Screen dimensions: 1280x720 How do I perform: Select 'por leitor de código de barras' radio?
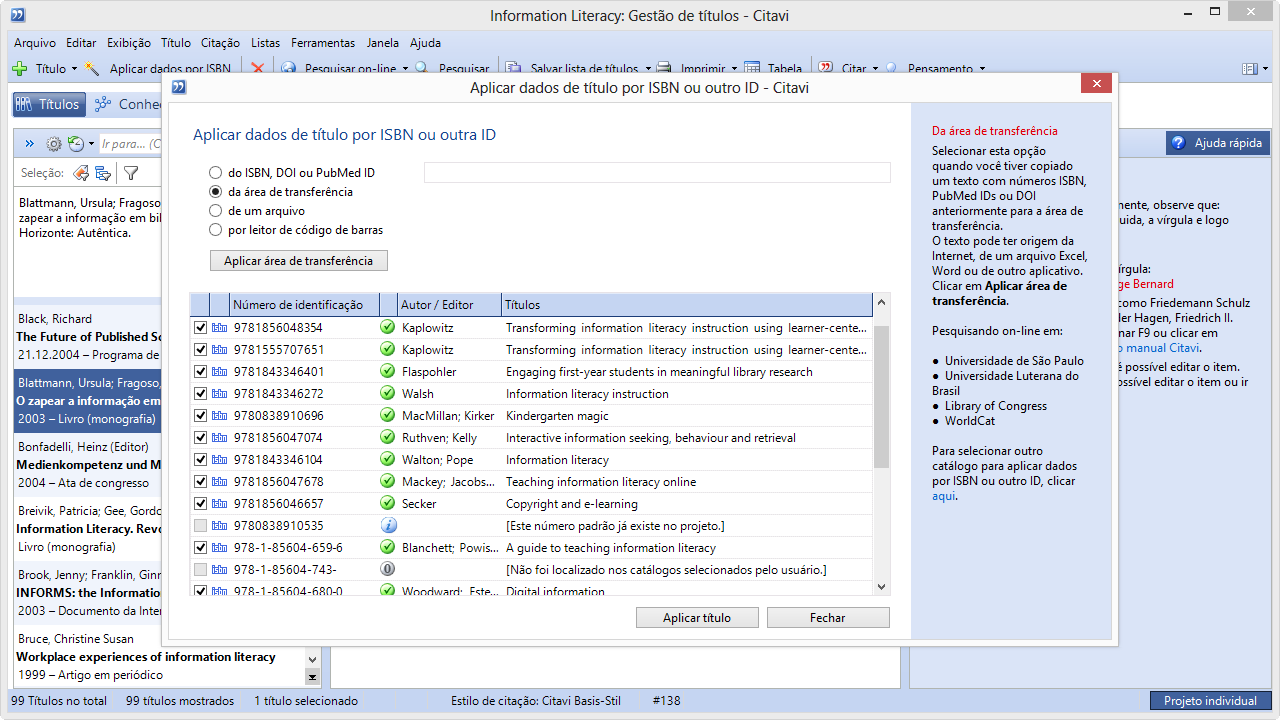pos(215,230)
